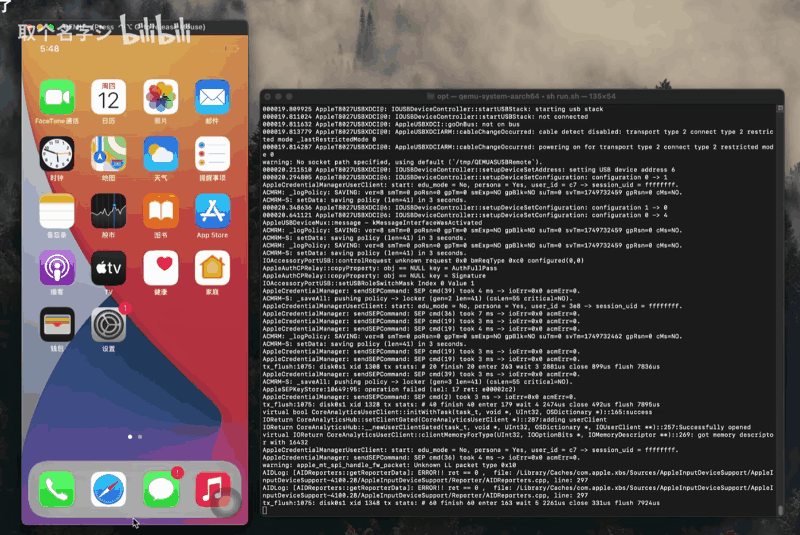The image size is (800, 535).
Task: Open Settings app with notification badge
Action: pyautogui.click(x=108, y=325)
